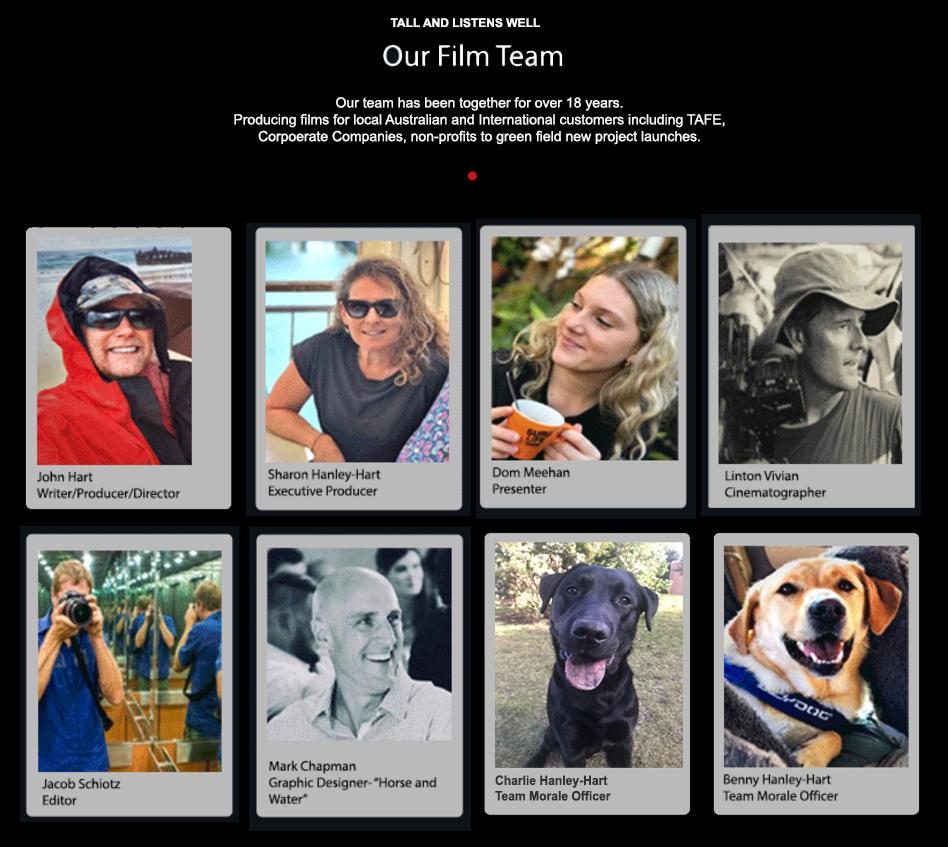Select 'Graphic Designer- Horse and Water' text
Viewport: 948px width, 847px height.
[352, 791]
